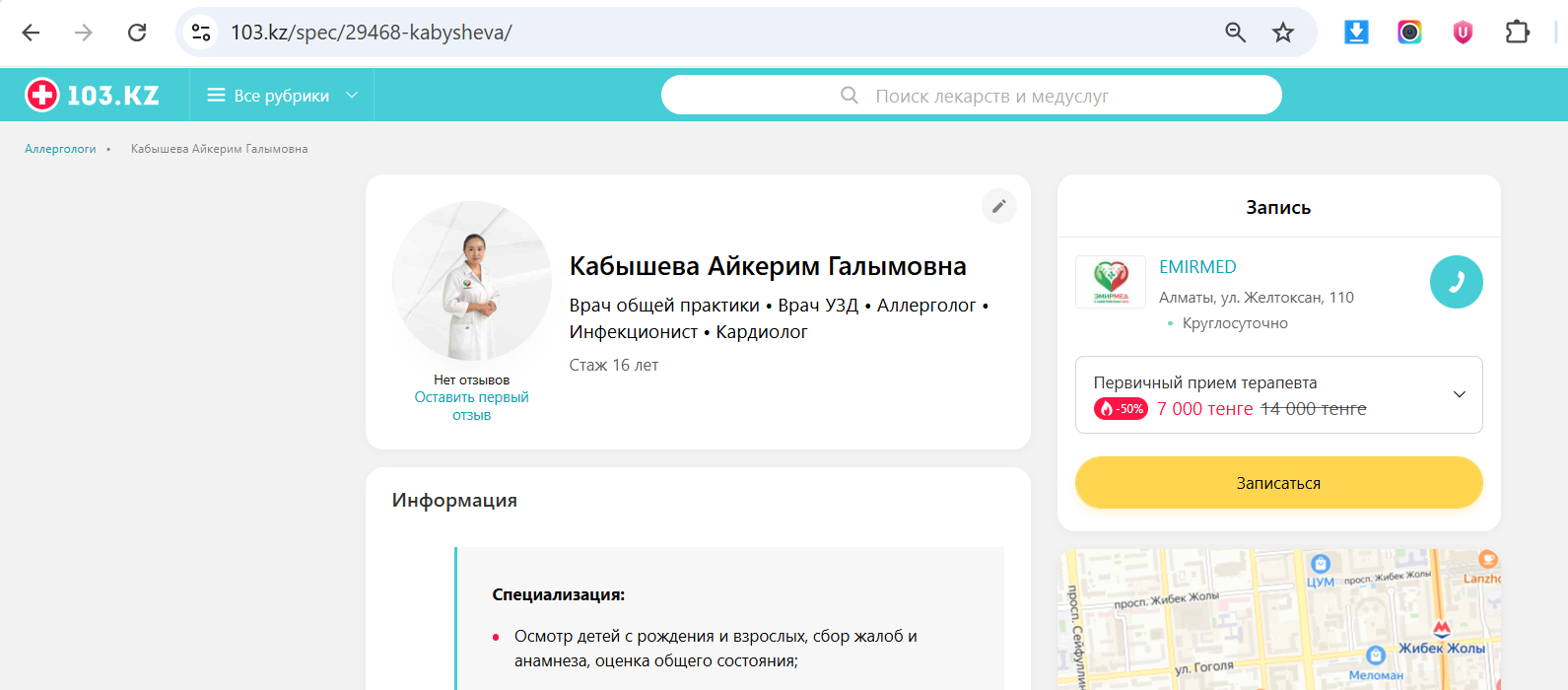
Task: Go forward with the browser arrow
Action: point(84,33)
